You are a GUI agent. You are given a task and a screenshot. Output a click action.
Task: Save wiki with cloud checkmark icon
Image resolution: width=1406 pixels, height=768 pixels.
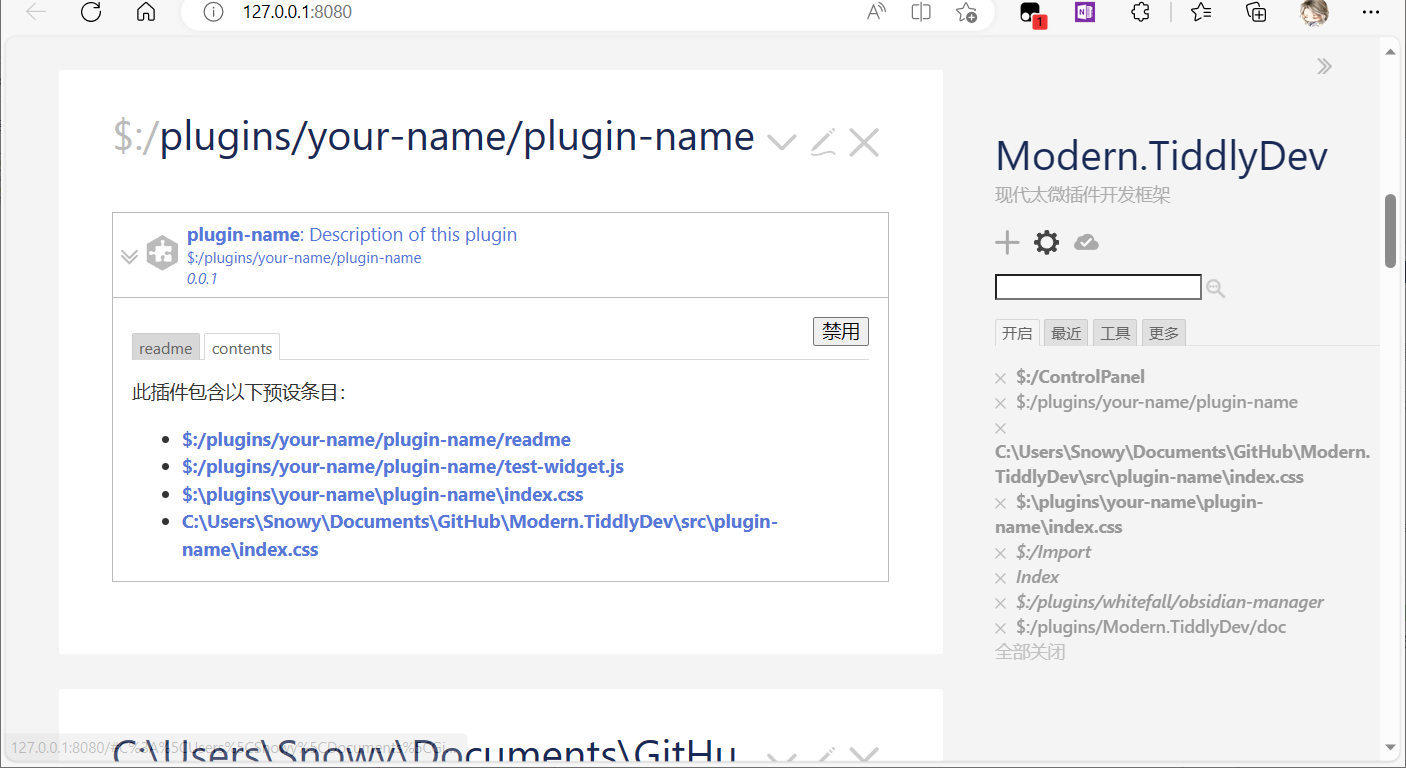1086,242
